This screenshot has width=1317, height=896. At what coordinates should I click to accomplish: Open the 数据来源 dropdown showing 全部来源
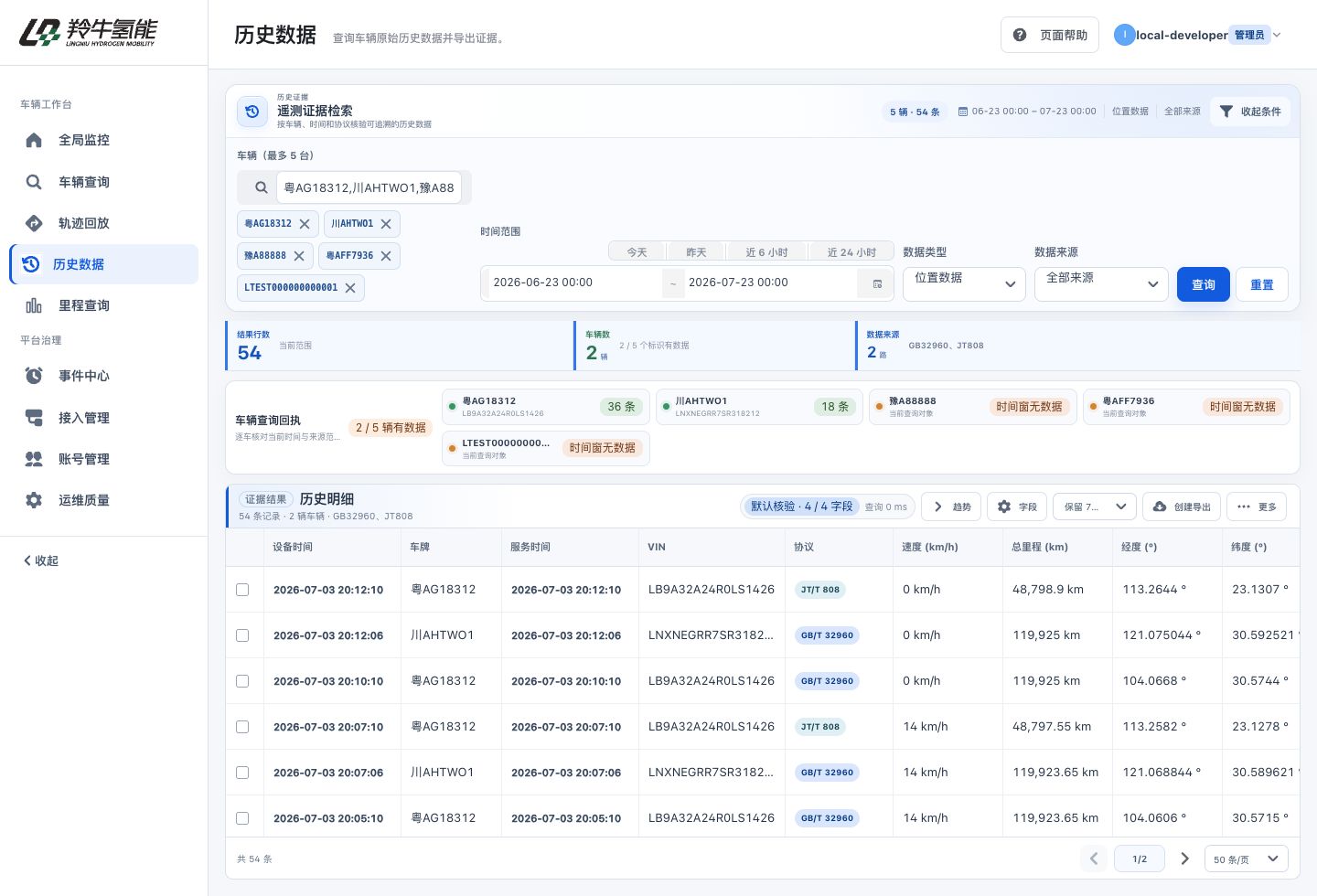tap(1101, 283)
